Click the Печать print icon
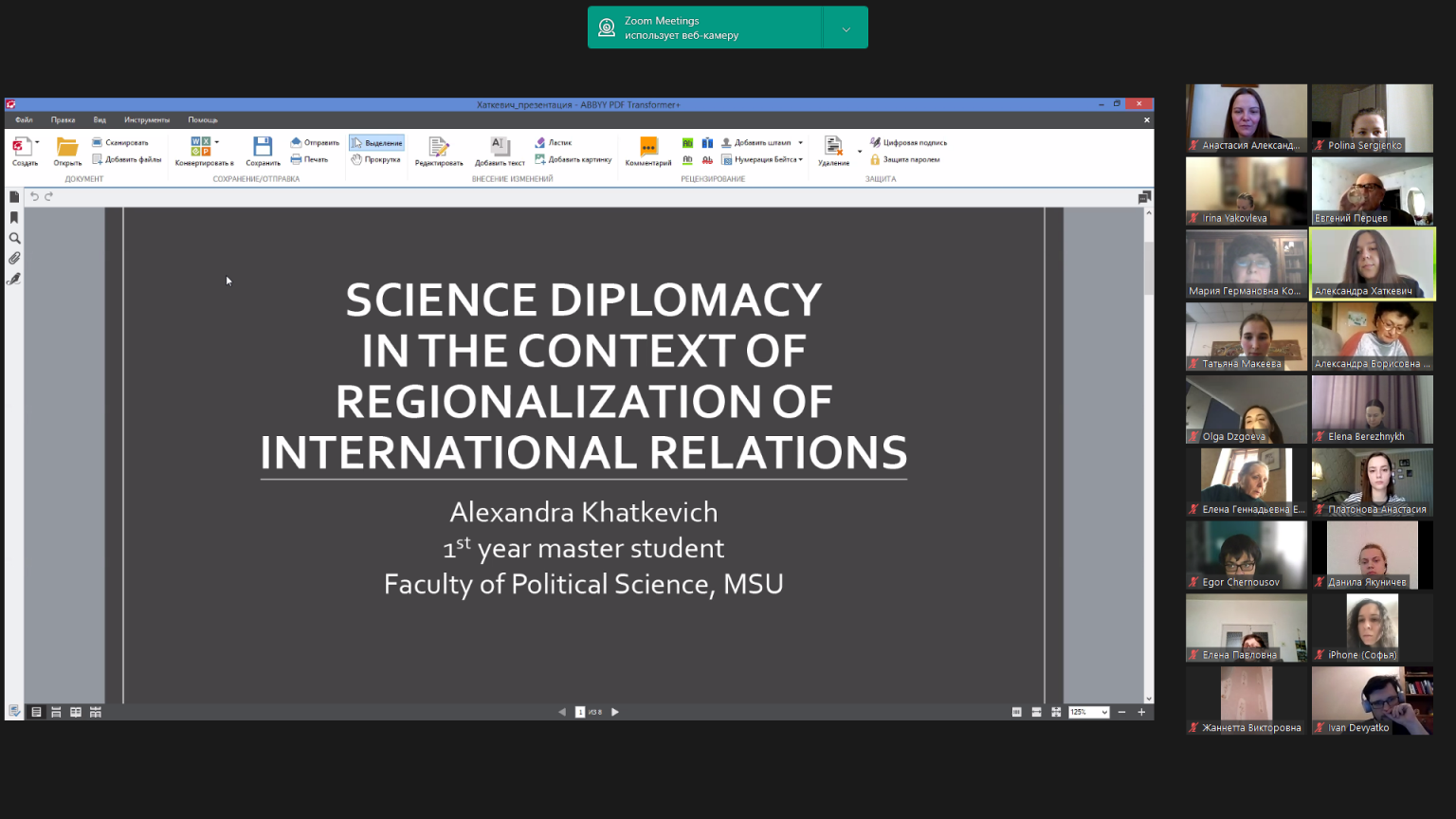The image size is (1456, 819). pos(309,159)
